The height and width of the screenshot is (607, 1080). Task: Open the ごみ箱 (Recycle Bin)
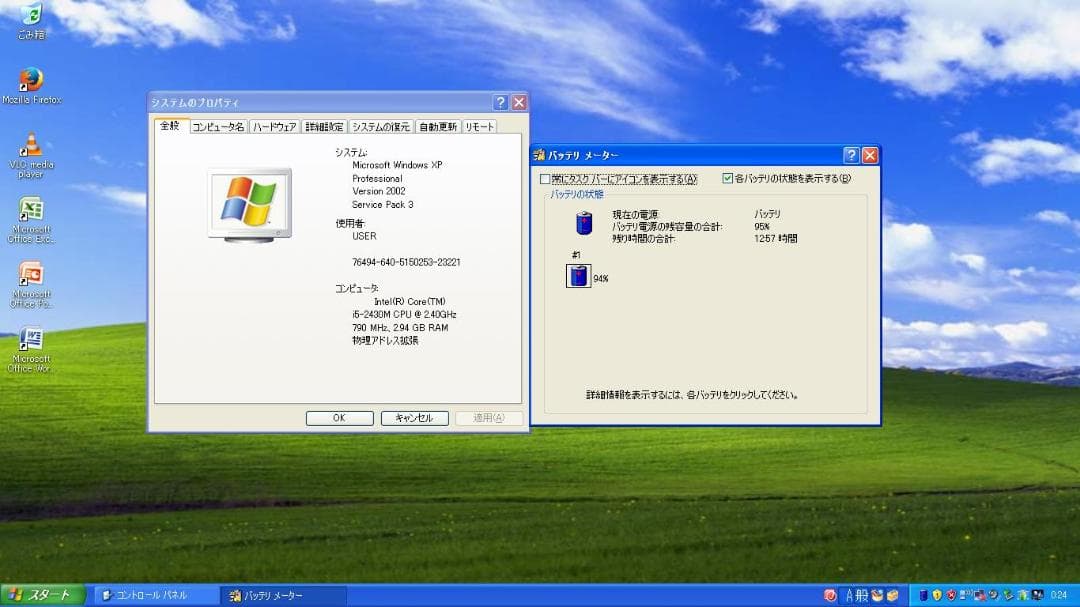[34, 18]
